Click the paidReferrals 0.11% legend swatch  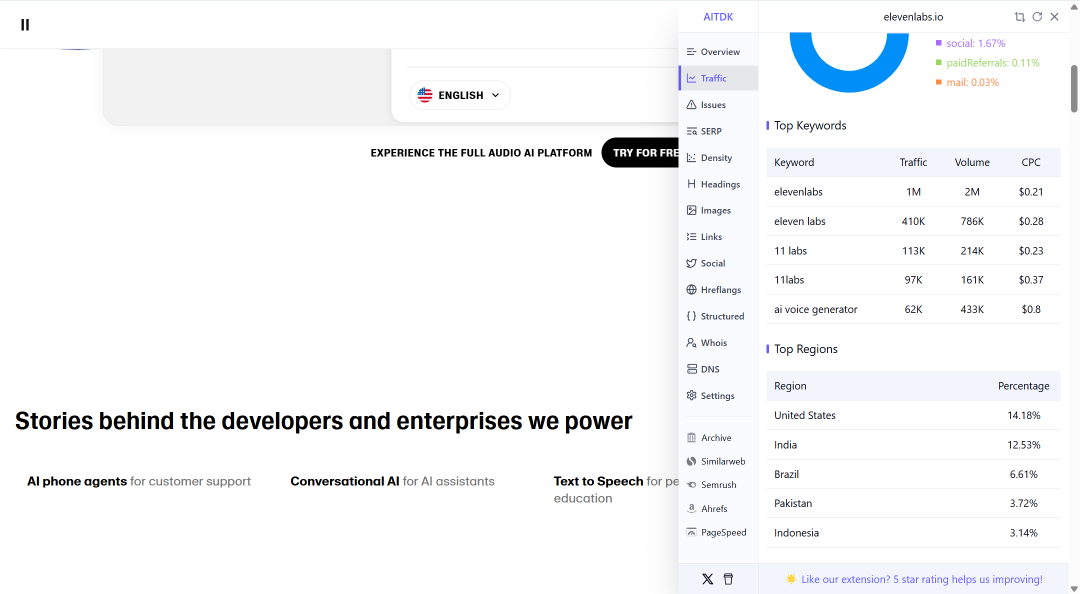[938, 63]
